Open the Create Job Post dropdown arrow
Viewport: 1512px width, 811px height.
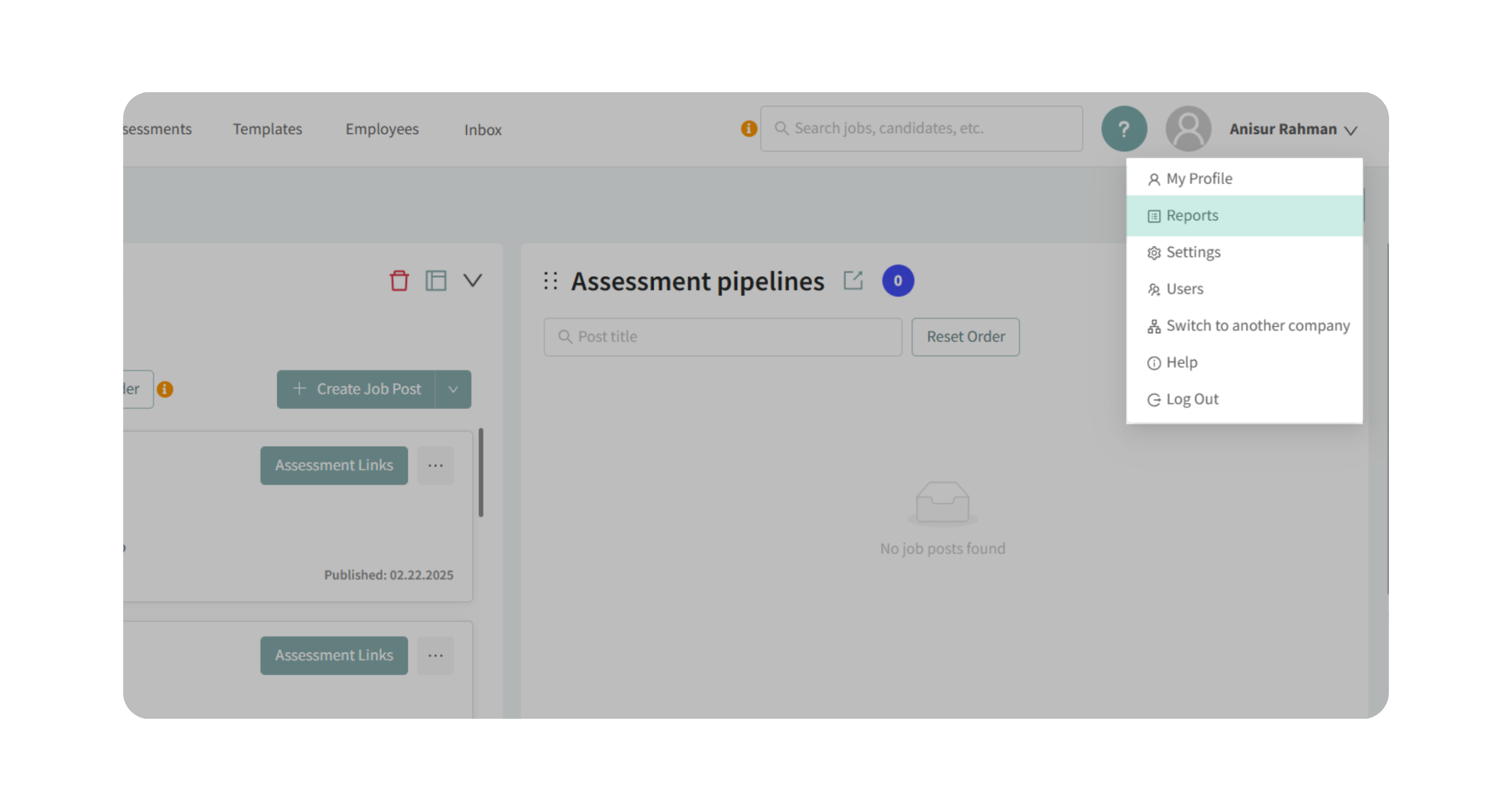pos(453,389)
